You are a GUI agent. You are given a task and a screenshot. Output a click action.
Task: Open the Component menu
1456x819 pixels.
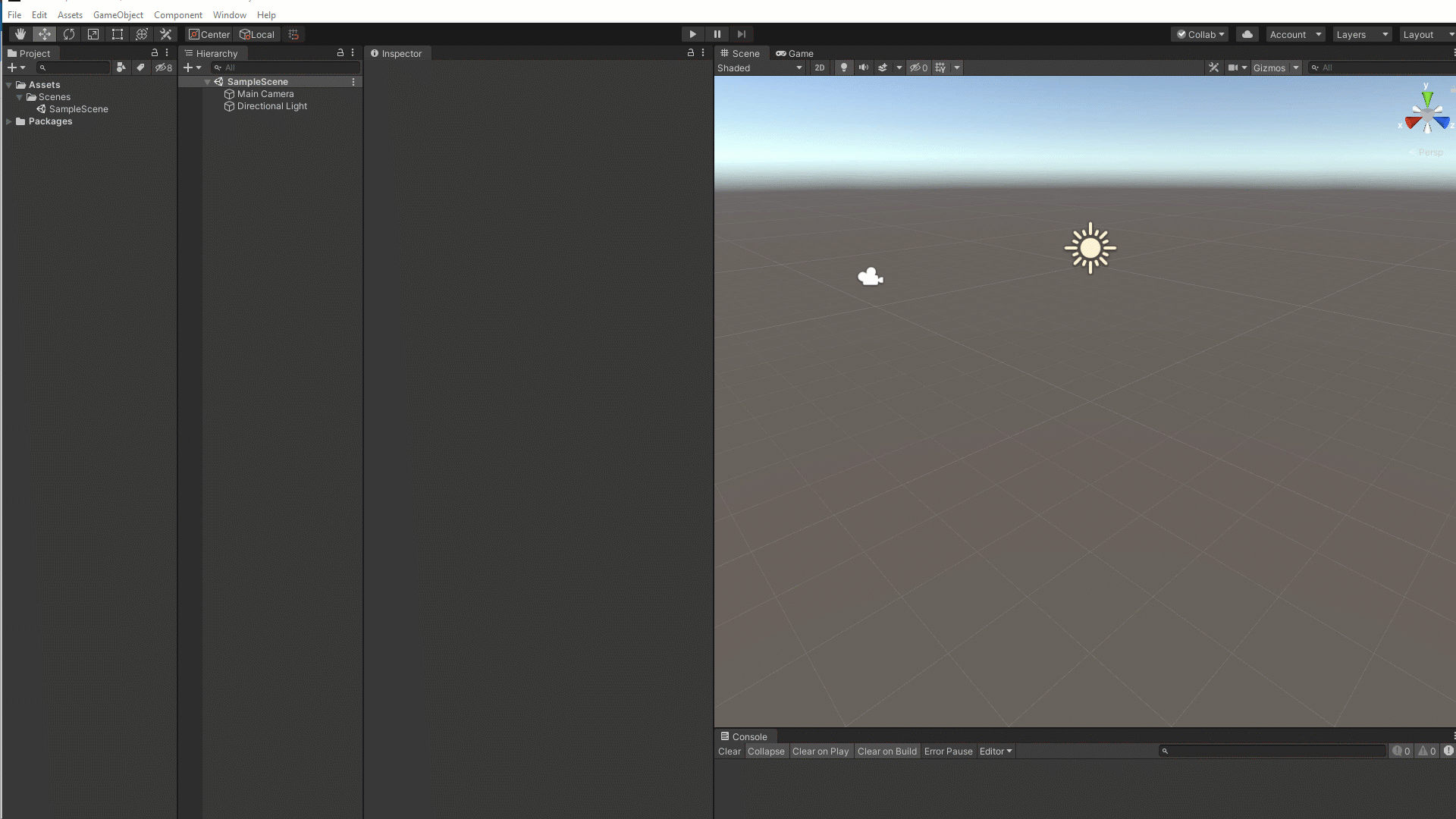pyautogui.click(x=178, y=14)
